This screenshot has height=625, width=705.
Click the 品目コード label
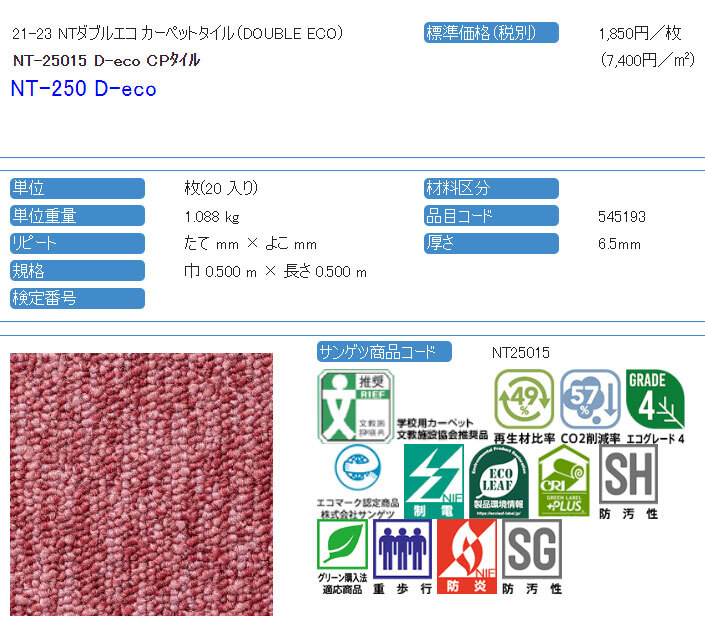coord(491,215)
